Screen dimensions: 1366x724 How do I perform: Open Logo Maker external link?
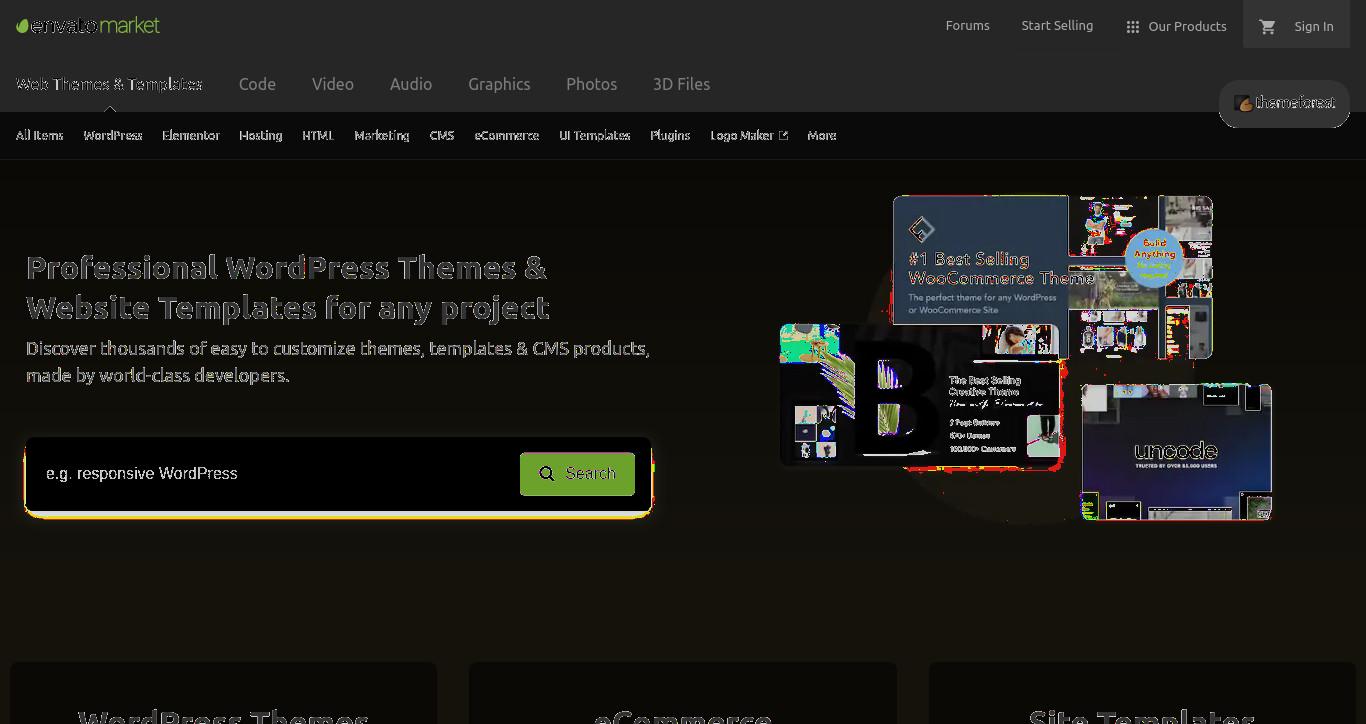748,135
